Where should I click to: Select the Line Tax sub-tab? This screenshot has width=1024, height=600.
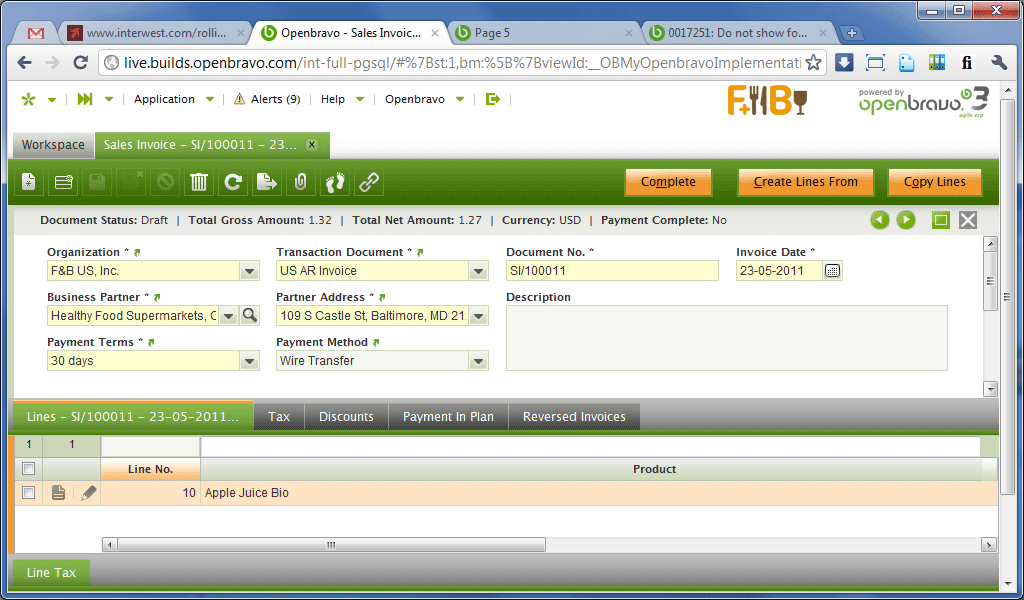click(x=51, y=573)
